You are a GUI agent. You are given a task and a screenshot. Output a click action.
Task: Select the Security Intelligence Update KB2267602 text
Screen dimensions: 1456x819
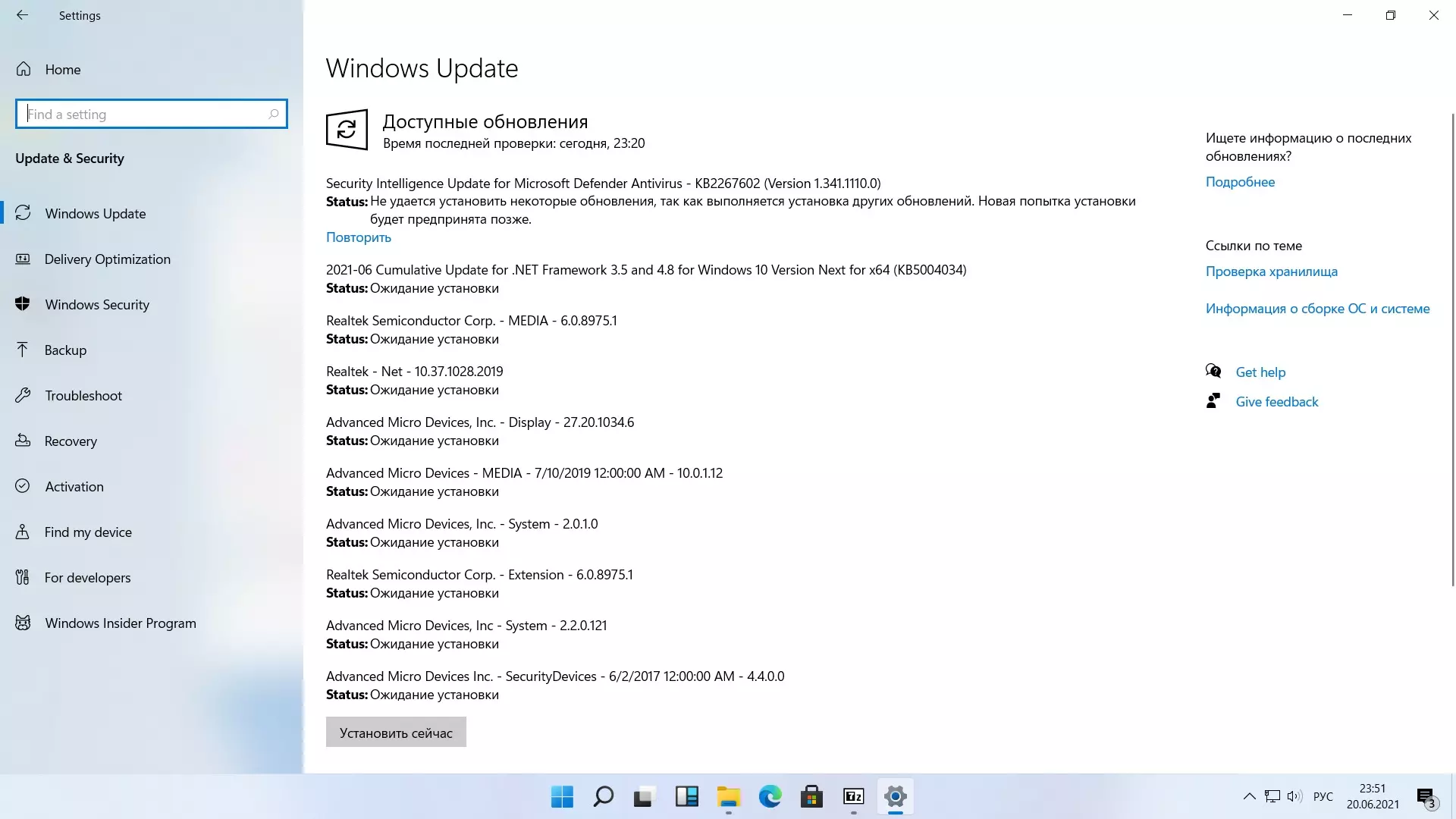(603, 184)
